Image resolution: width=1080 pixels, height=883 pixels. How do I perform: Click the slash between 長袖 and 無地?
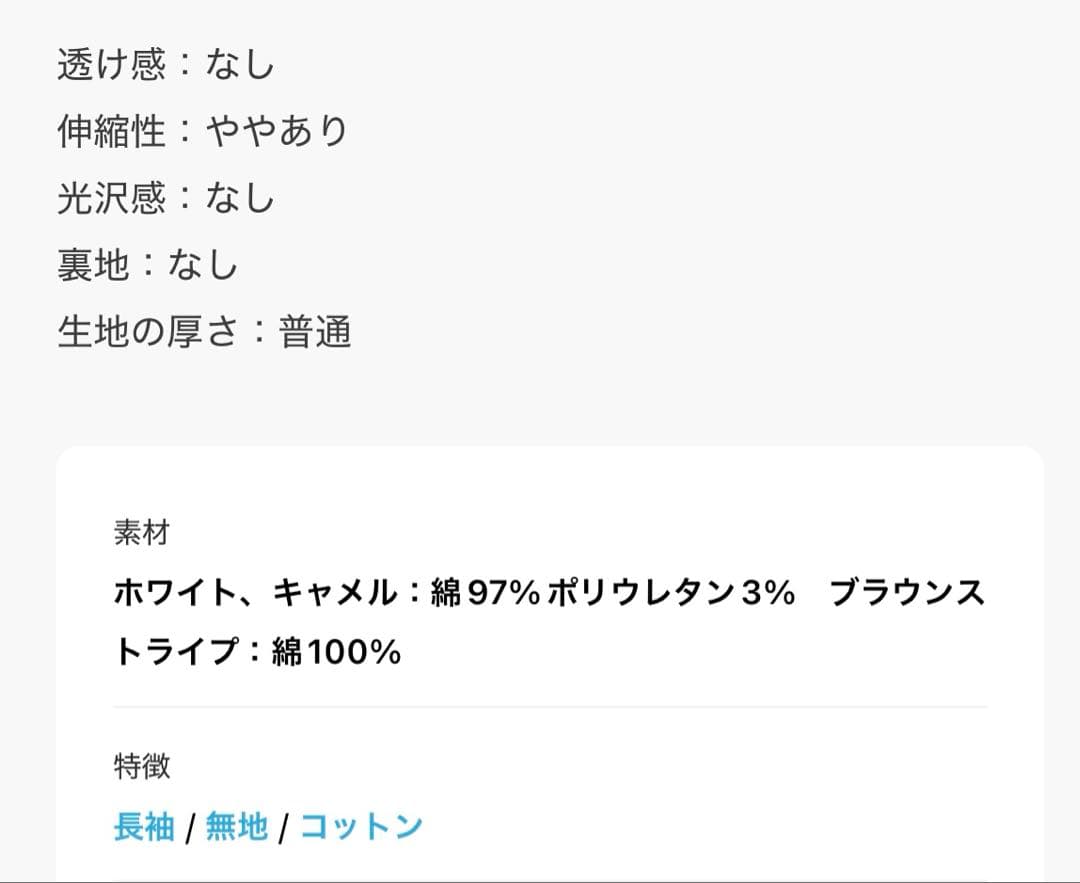click(x=190, y=827)
